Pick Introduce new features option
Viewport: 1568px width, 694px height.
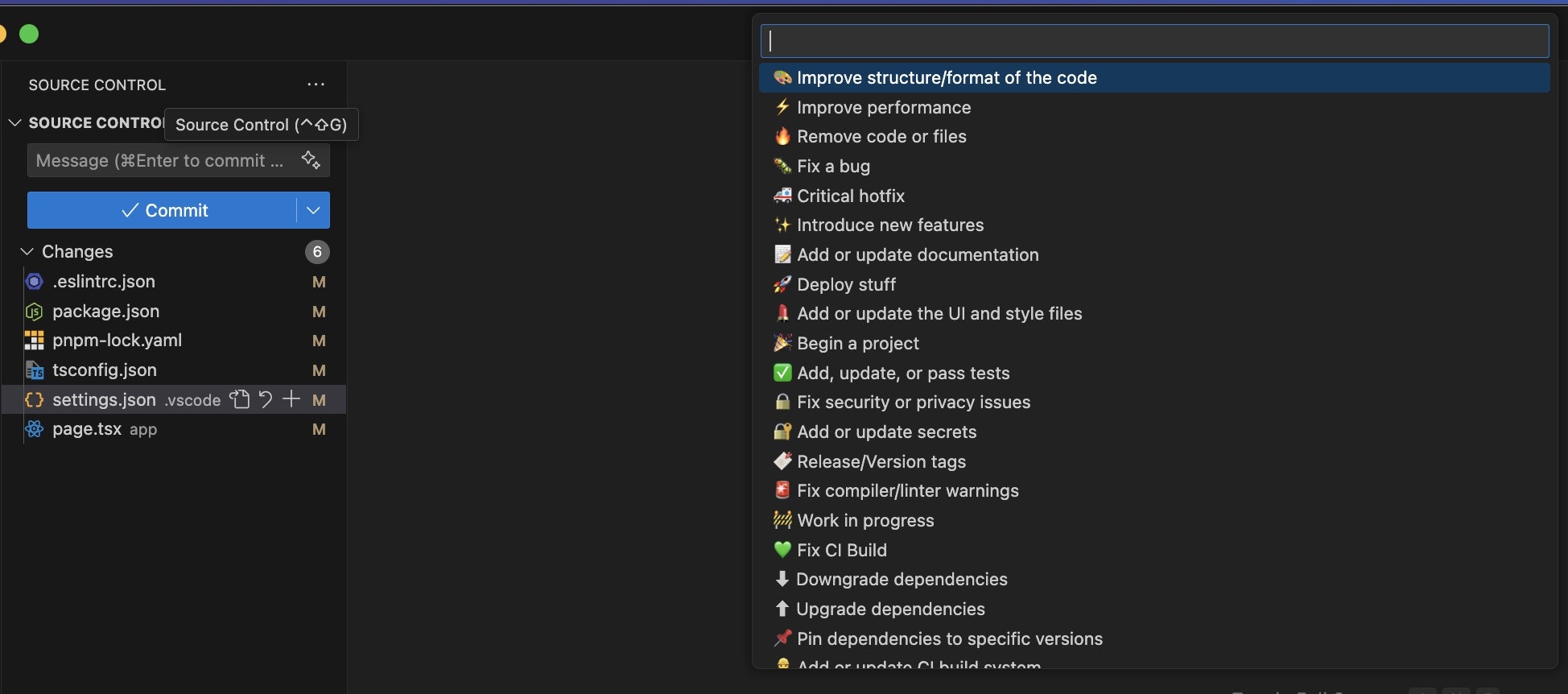(x=1154, y=225)
